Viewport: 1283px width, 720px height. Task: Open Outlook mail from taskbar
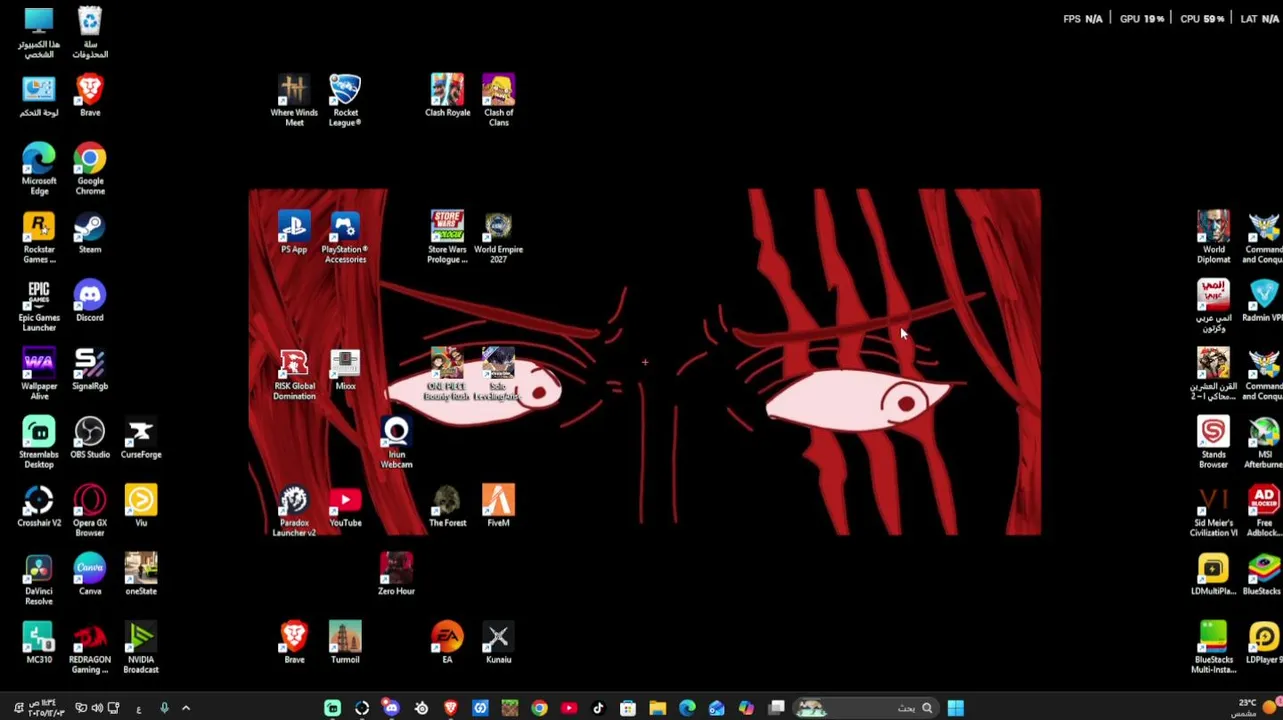[x=716, y=708]
